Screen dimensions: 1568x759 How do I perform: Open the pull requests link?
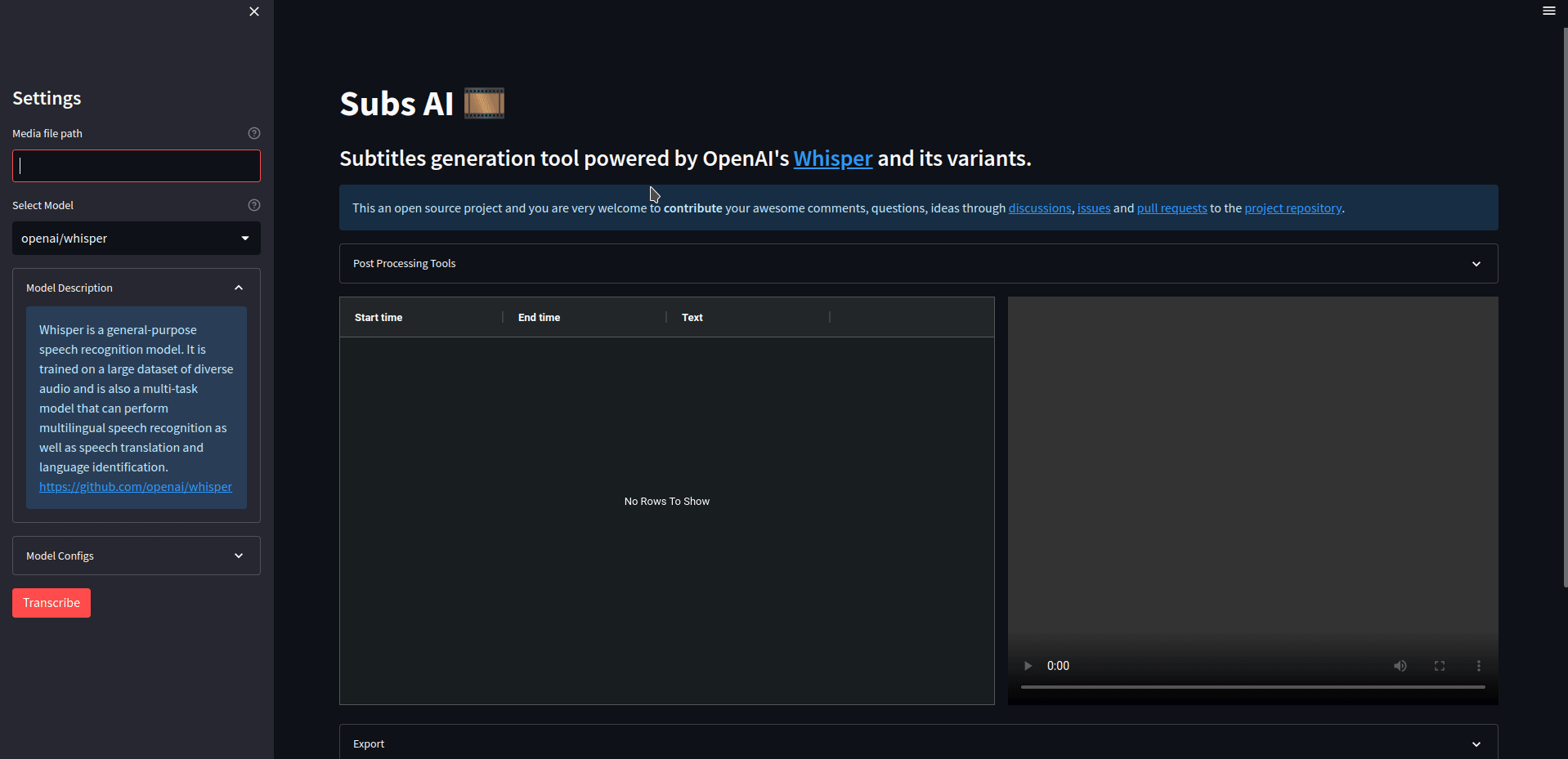[1172, 208]
